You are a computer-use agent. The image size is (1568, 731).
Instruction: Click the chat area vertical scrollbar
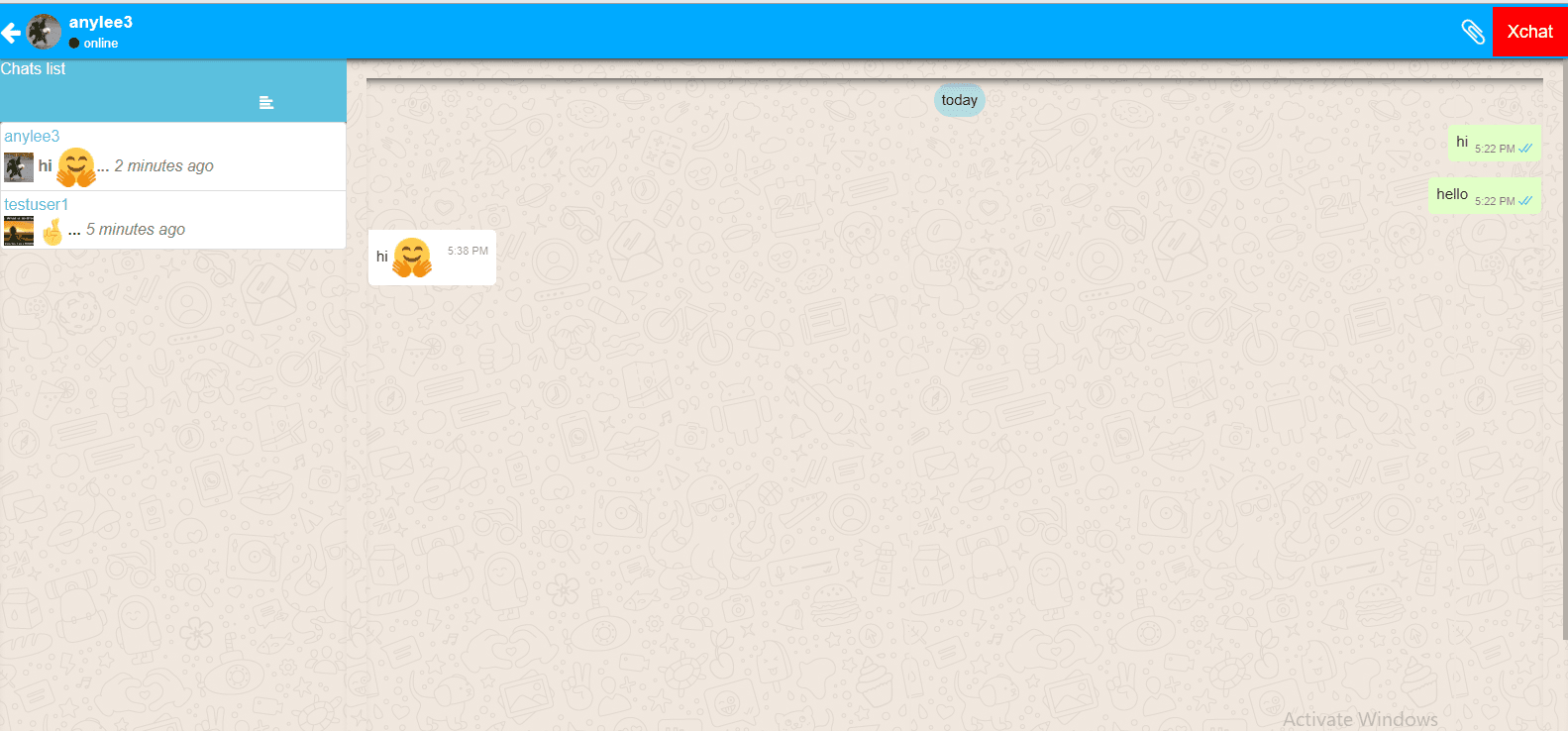pos(1563,347)
